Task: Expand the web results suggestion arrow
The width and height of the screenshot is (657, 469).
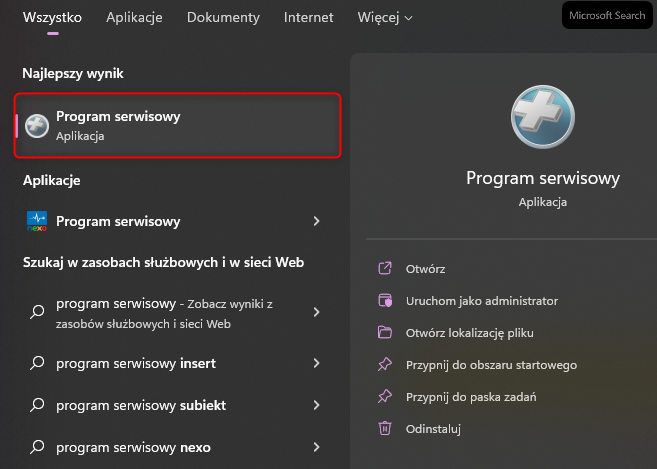Action: click(x=316, y=312)
